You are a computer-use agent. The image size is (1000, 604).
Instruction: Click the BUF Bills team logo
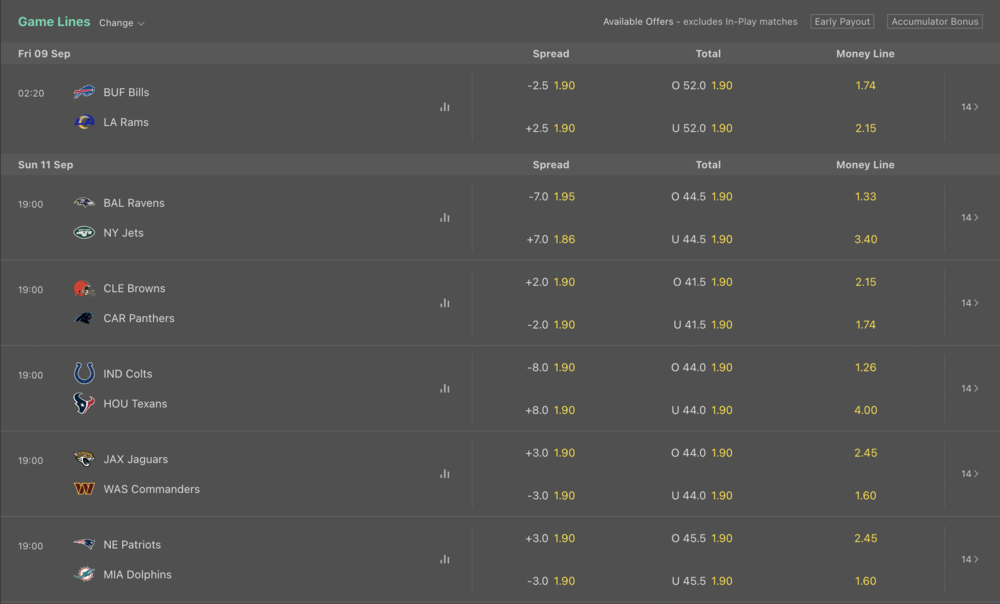tap(84, 92)
